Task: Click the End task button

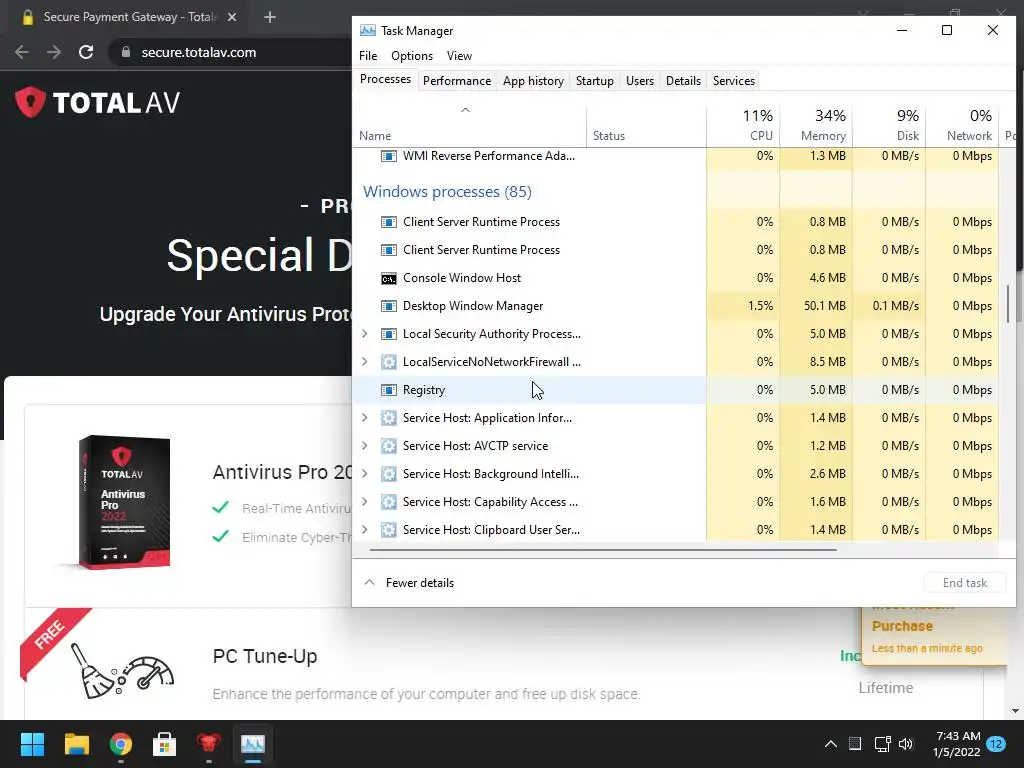Action: tap(965, 583)
